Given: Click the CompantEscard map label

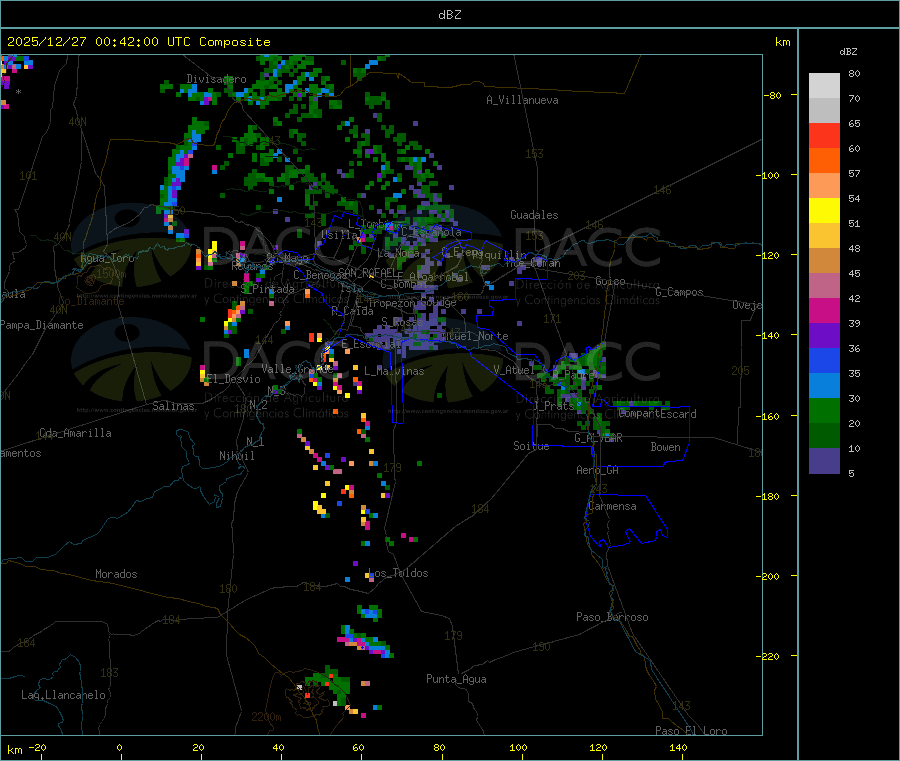Looking at the screenshot, I should [x=658, y=414].
